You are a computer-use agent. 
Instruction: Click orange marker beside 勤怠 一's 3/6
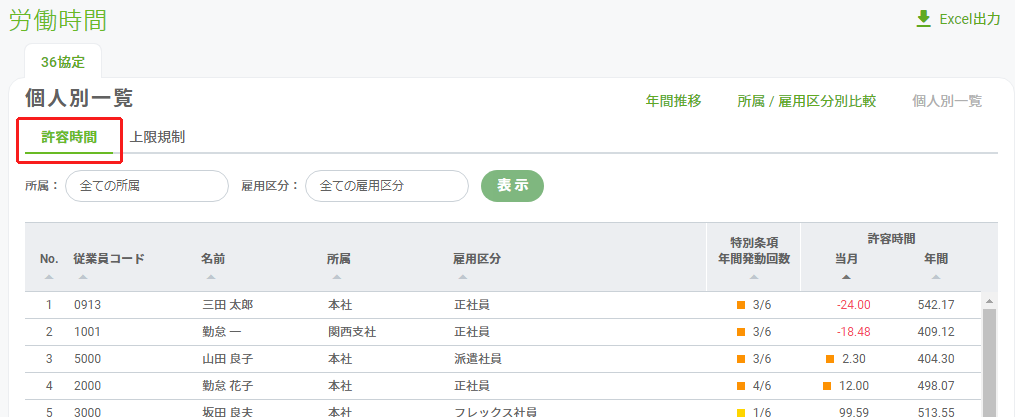coord(741,332)
